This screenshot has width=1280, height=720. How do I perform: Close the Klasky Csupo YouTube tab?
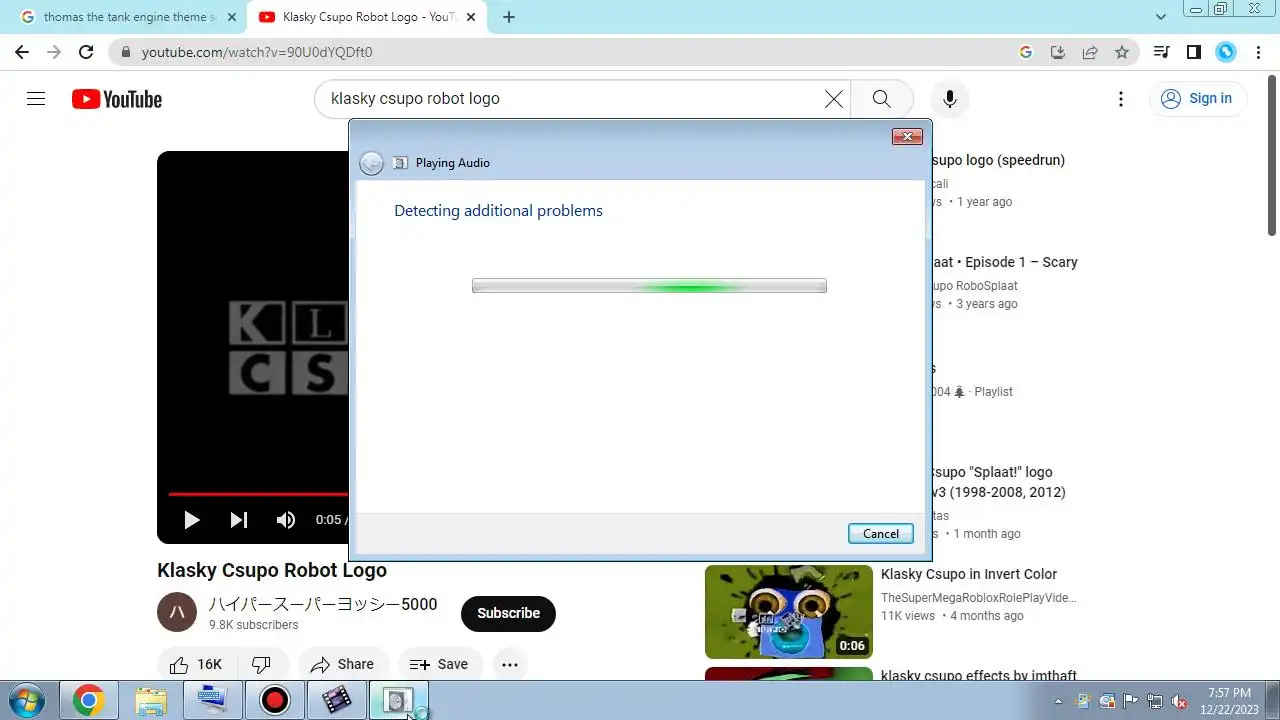tap(471, 17)
